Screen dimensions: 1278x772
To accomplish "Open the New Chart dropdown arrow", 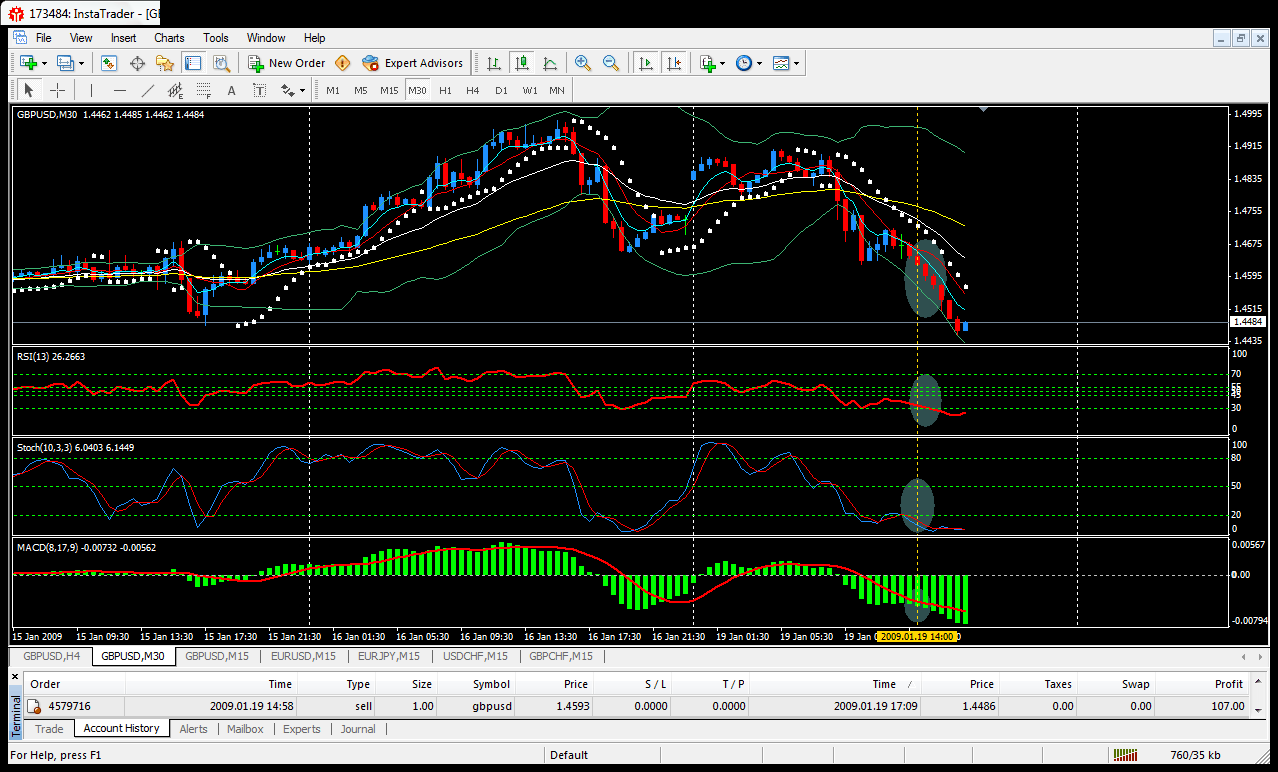I will pos(43,63).
